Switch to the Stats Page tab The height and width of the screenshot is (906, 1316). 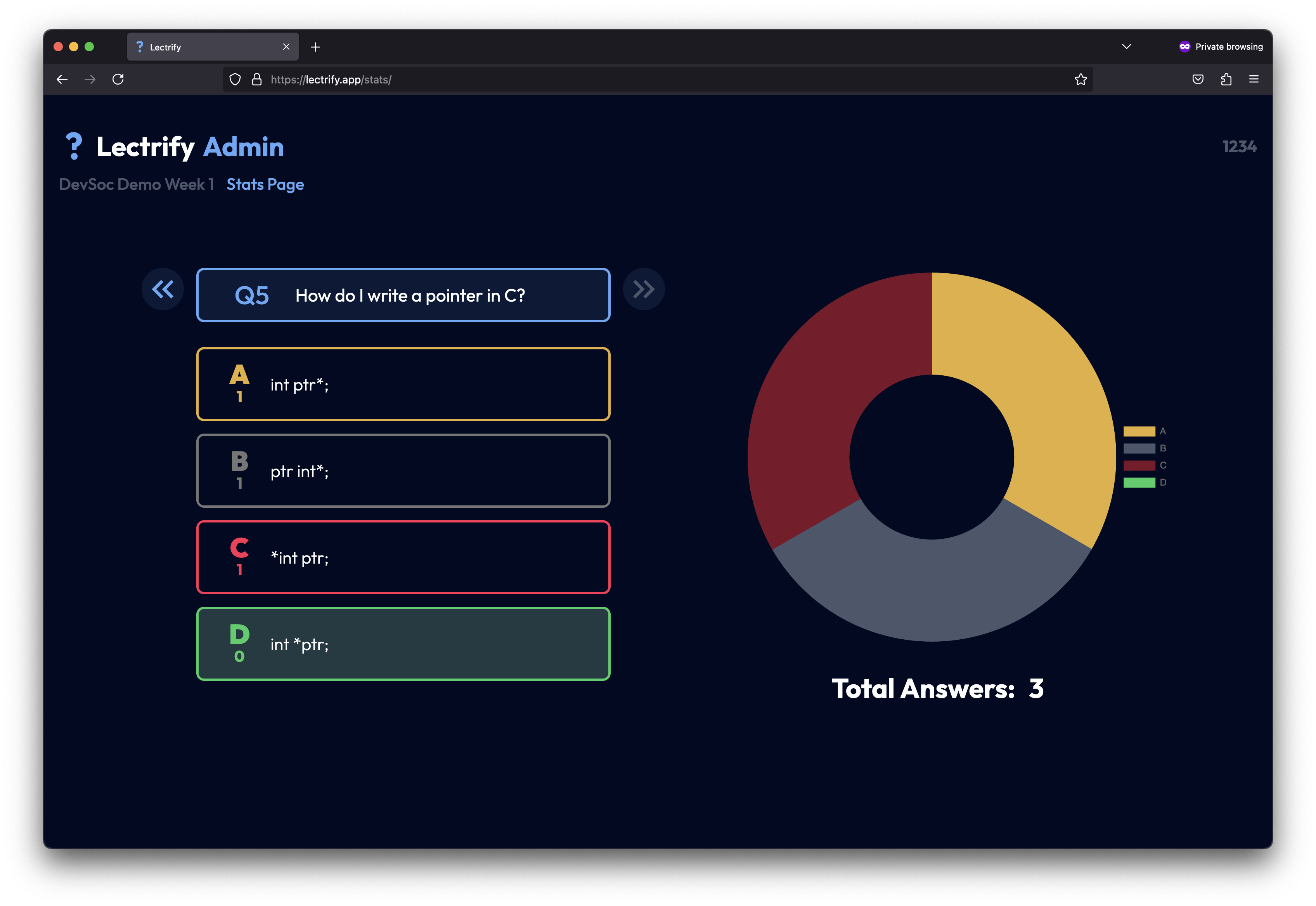pyautogui.click(x=265, y=184)
